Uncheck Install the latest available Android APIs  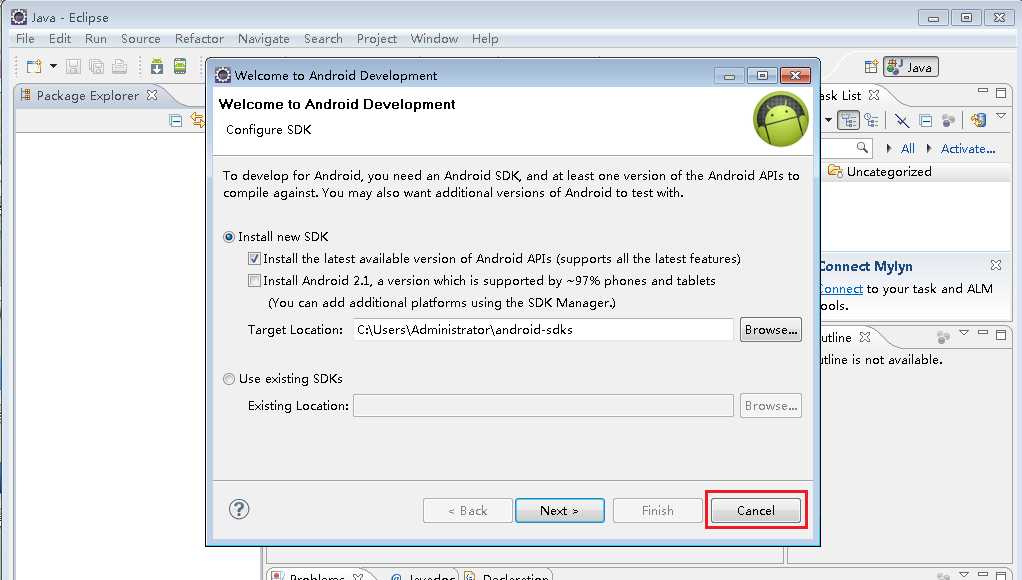click(254, 259)
